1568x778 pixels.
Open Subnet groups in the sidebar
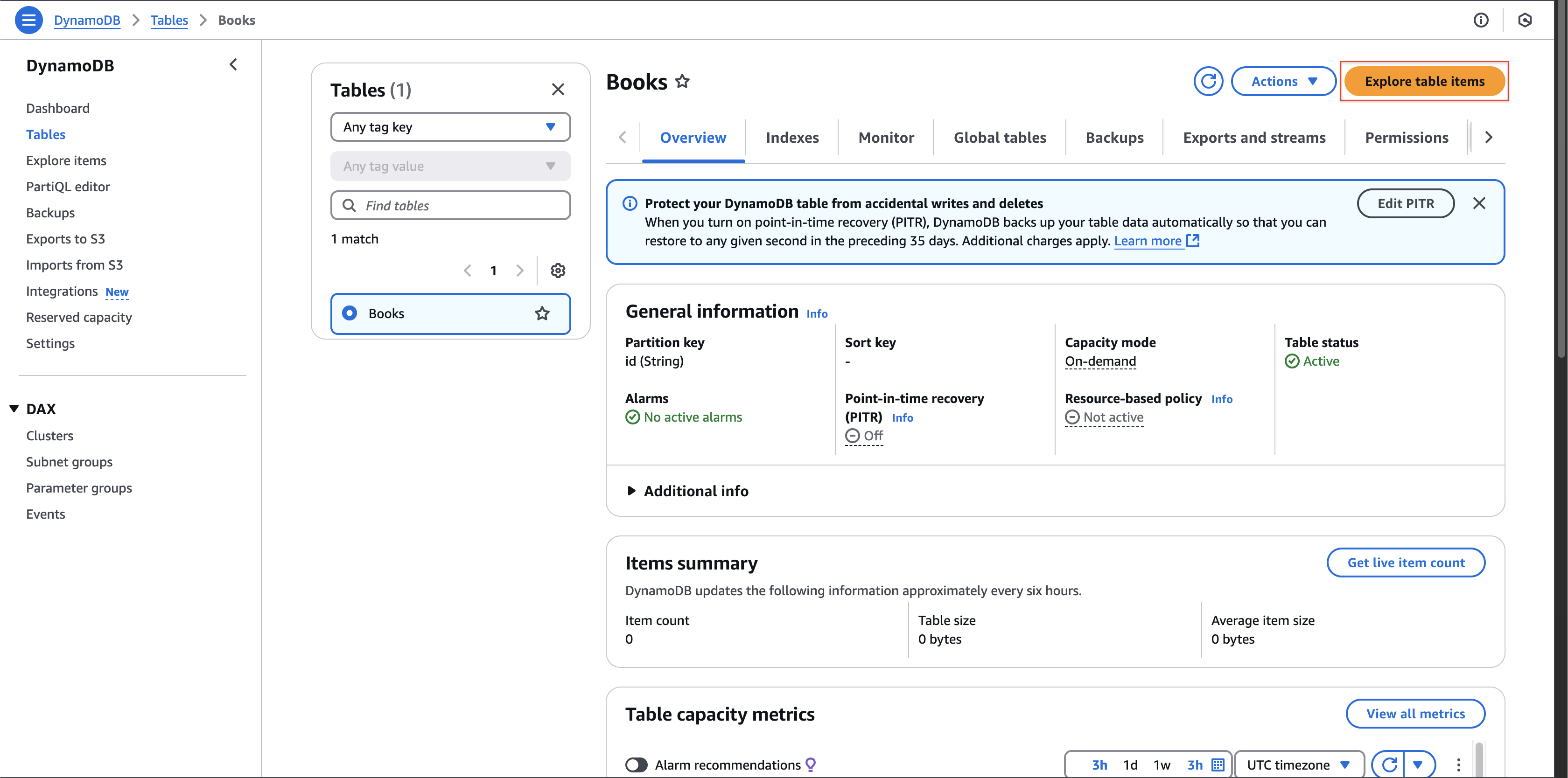70,462
